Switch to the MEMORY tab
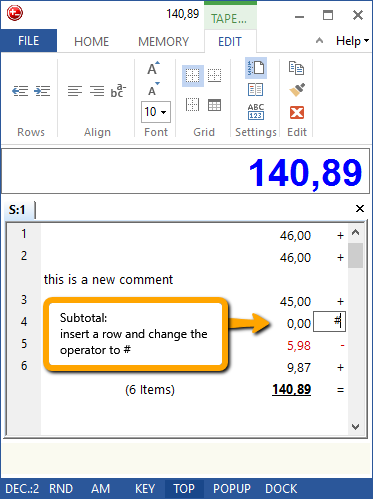This screenshot has height=499, width=373. click(x=163, y=42)
